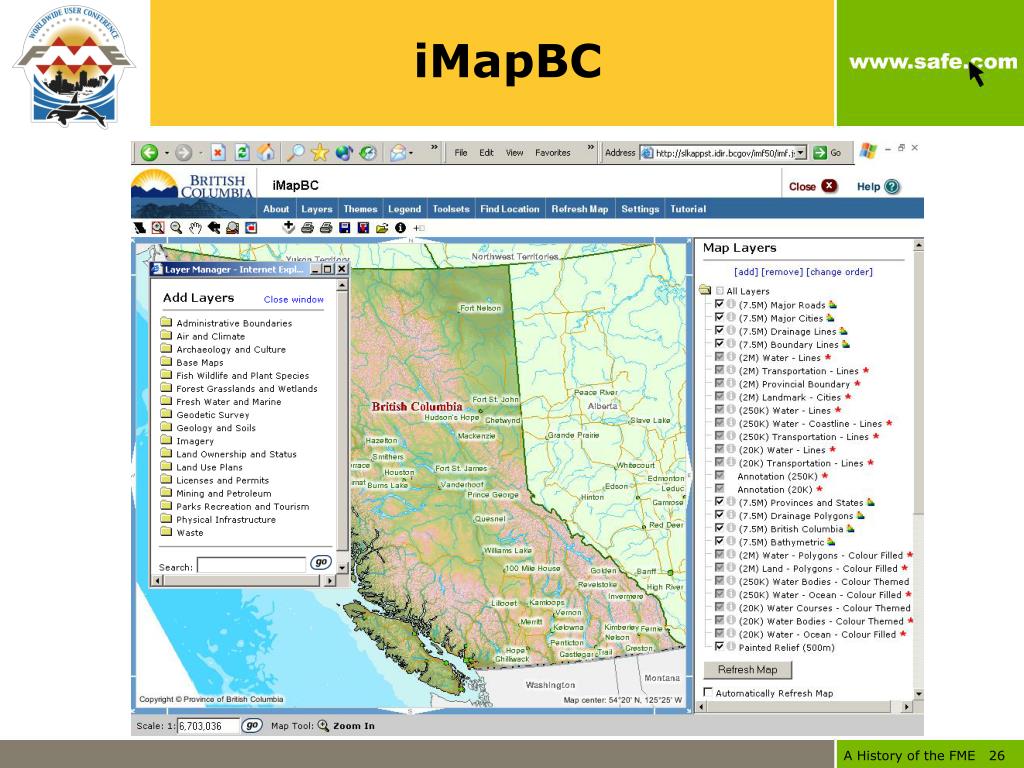Screen dimensions: 1024x768
Task: Open the browser Favorites star icon
Action: 319,153
